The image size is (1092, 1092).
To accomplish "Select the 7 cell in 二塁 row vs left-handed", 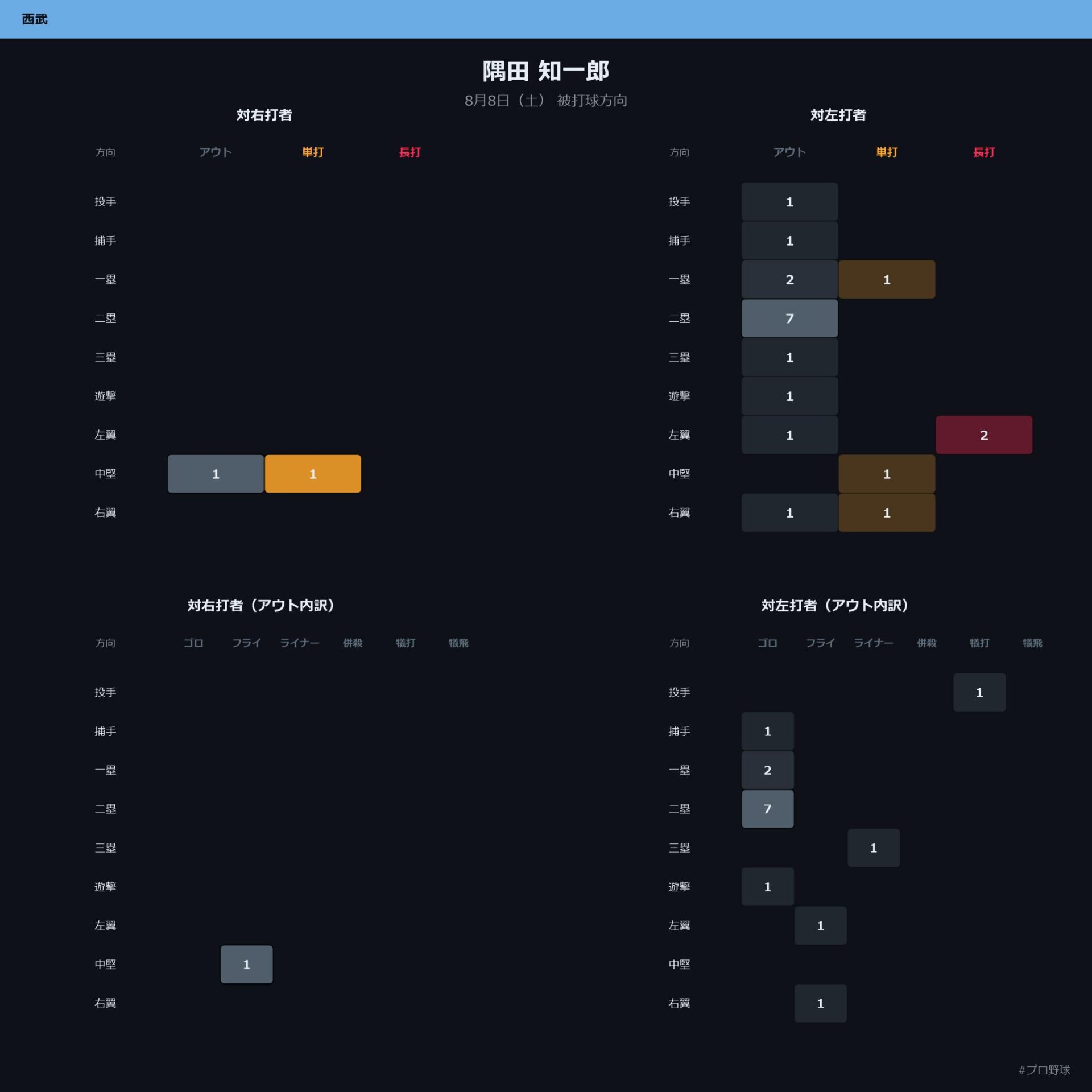I will tap(789, 318).
